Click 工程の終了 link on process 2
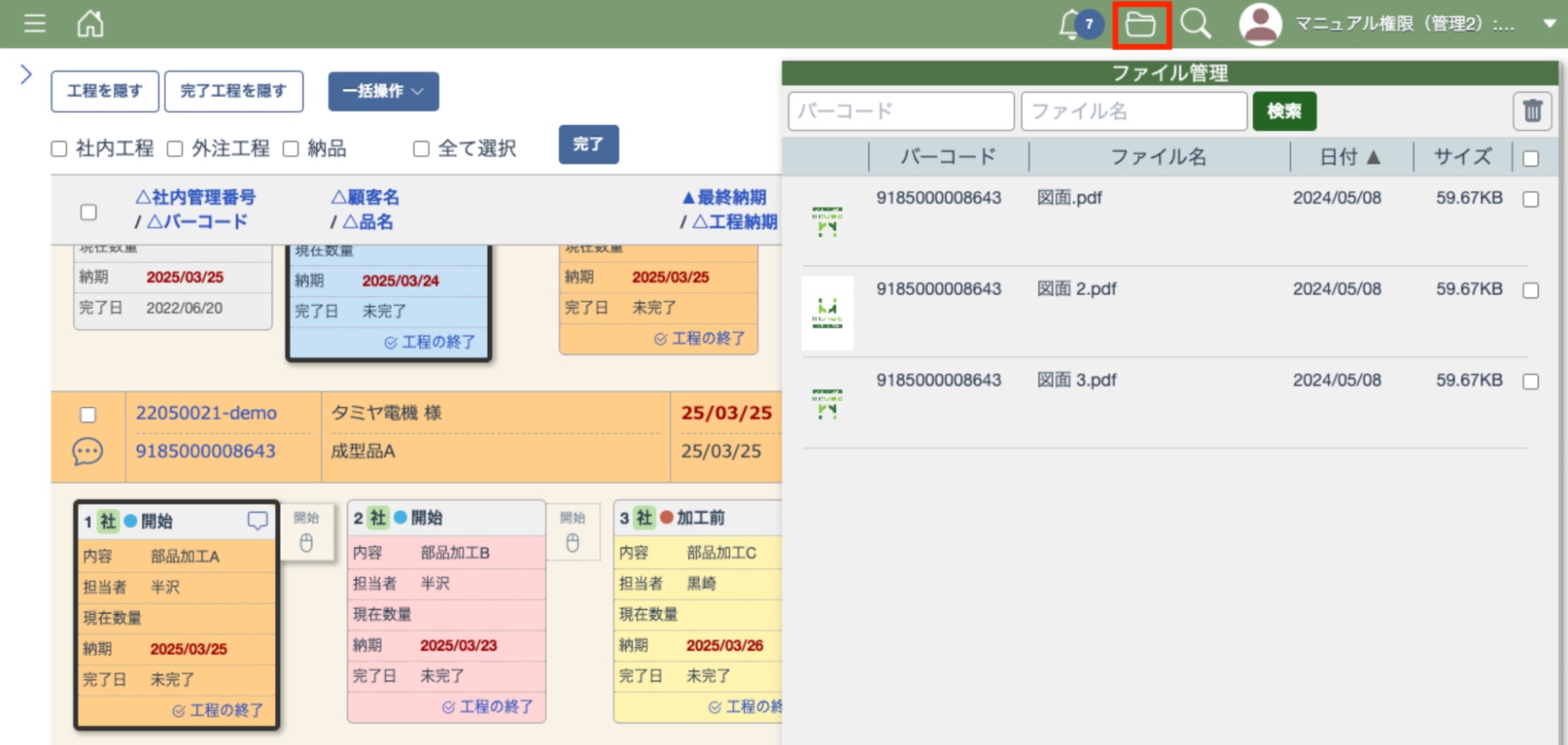The height and width of the screenshot is (745, 1568). click(x=488, y=707)
